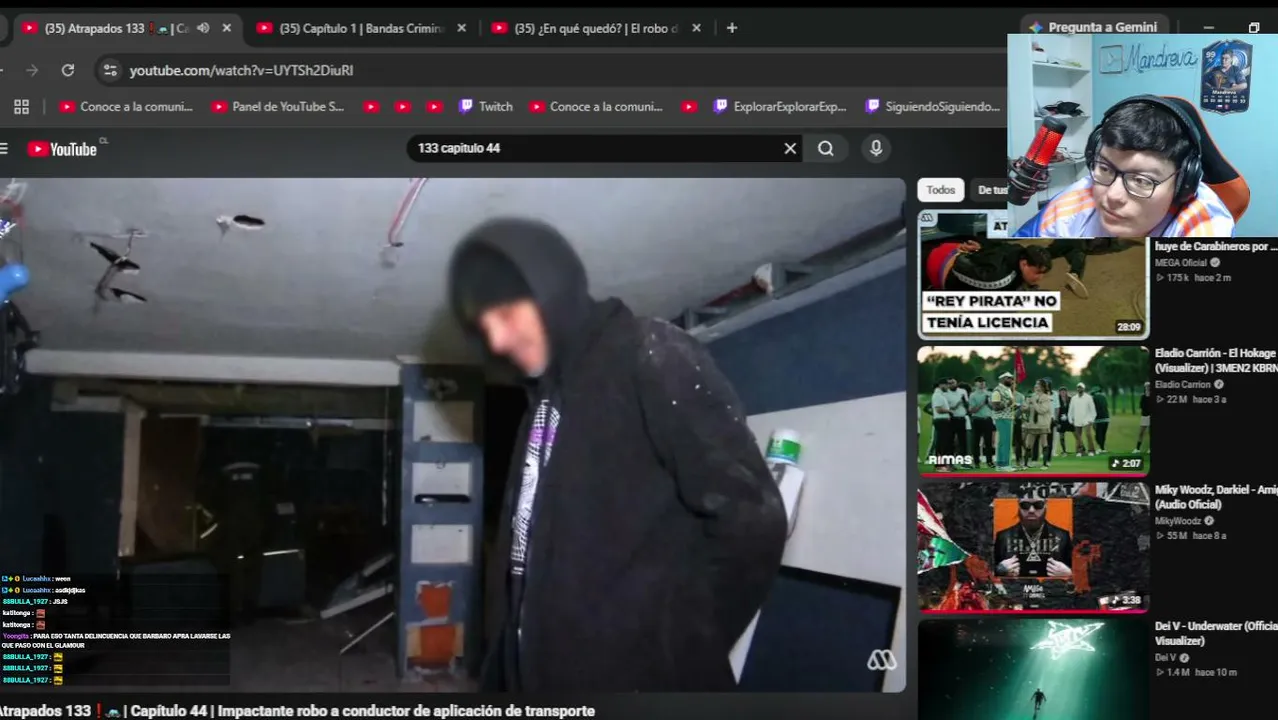Run search with the magnifier icon
Viewport: 1278px width, 720px height.
826,148
